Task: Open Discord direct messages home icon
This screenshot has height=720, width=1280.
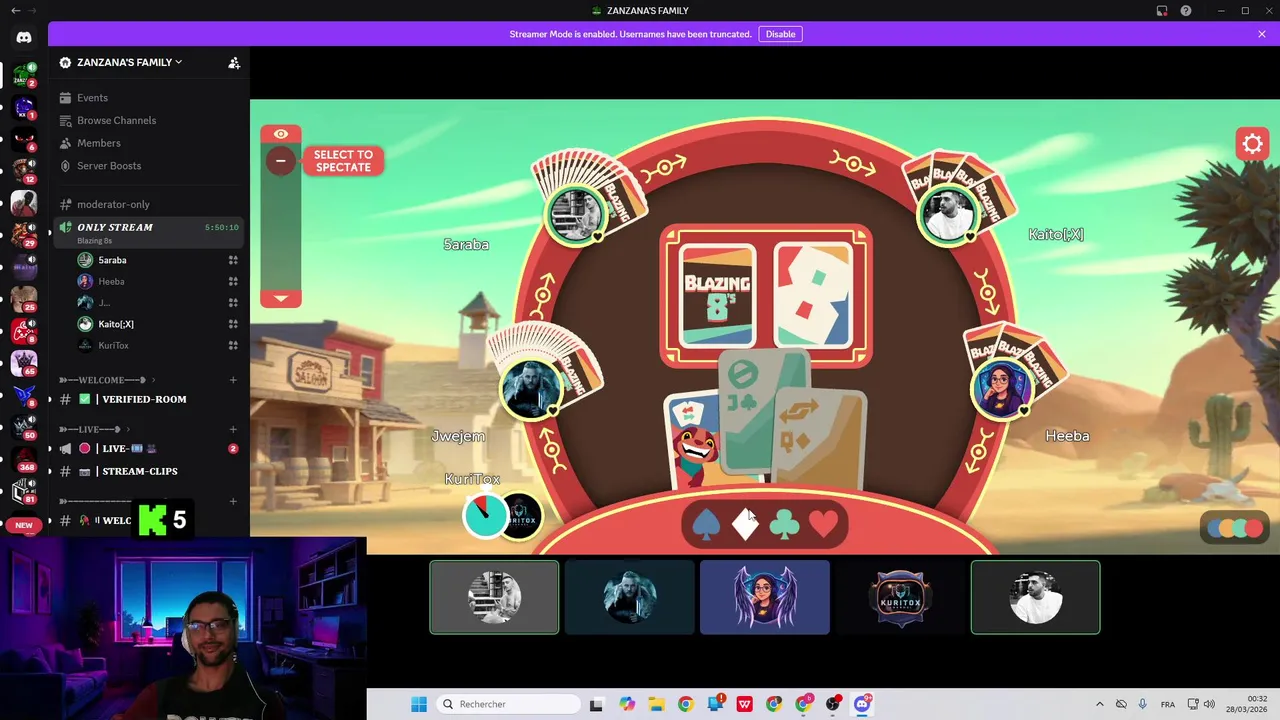Action: [24, 37]
